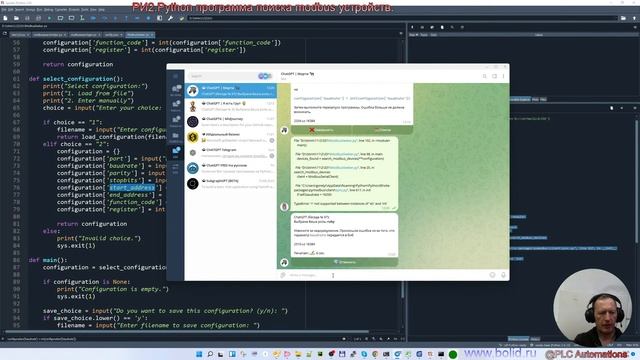Open the editor tab browser icon
This screenshot has height=360, width=640.
(5, 34)
